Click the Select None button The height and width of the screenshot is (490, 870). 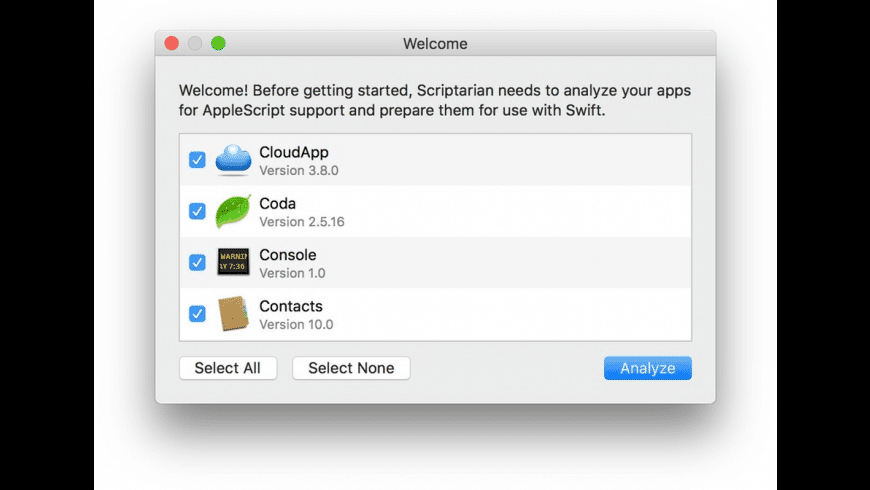tap(351, 368)
